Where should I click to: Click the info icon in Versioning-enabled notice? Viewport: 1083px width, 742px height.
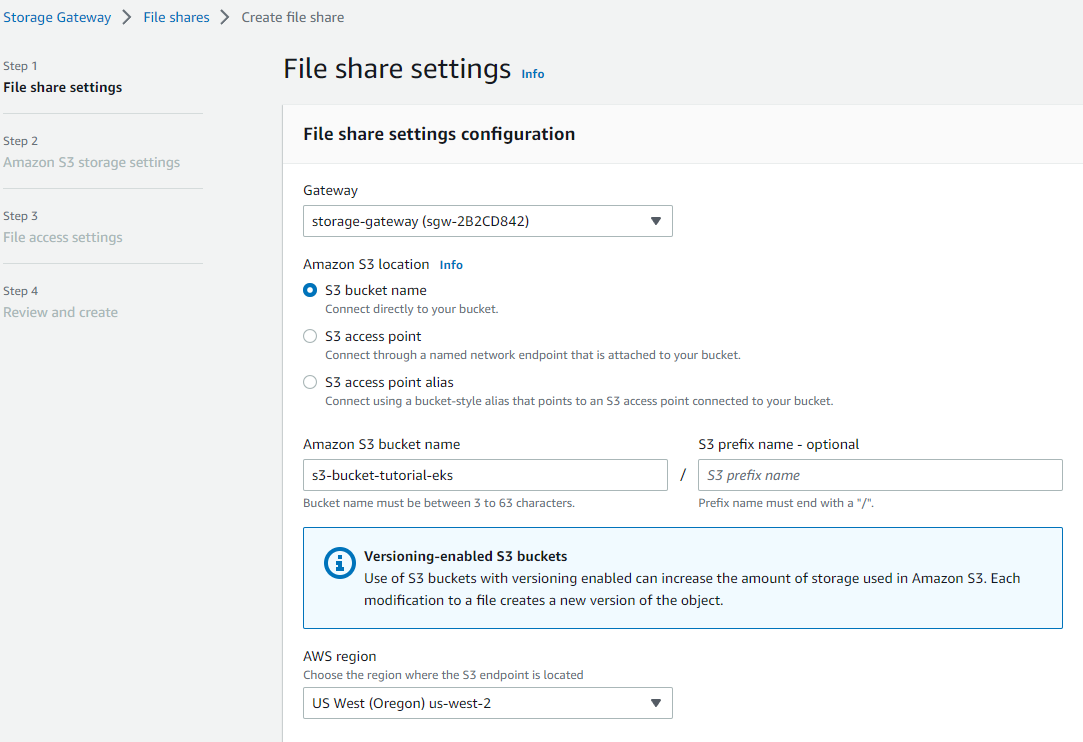coord(340,563)
